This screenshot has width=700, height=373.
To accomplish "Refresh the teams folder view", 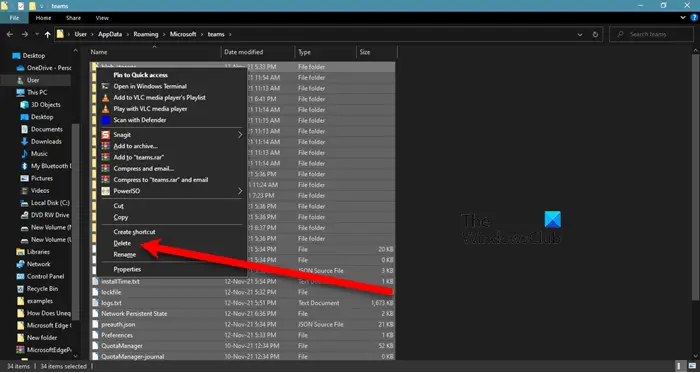I will click(x=595, y=34).
